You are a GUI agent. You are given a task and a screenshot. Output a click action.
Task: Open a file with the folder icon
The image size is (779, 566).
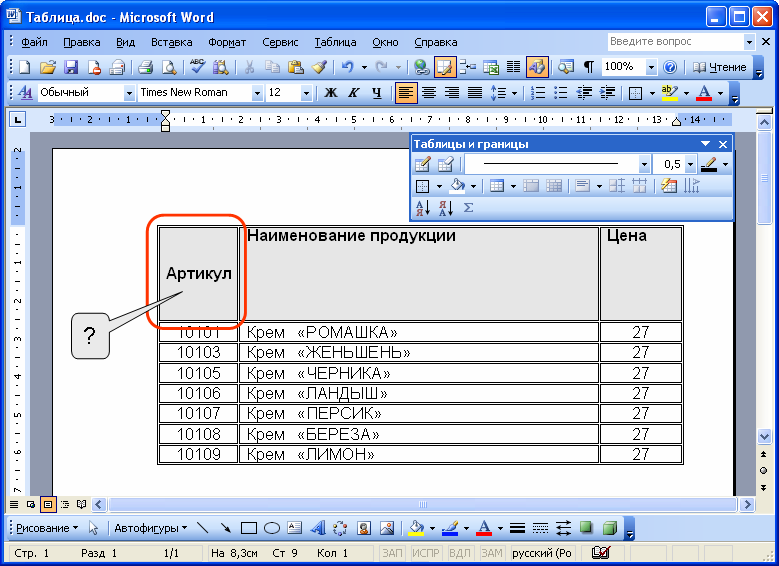click(48, 67)
